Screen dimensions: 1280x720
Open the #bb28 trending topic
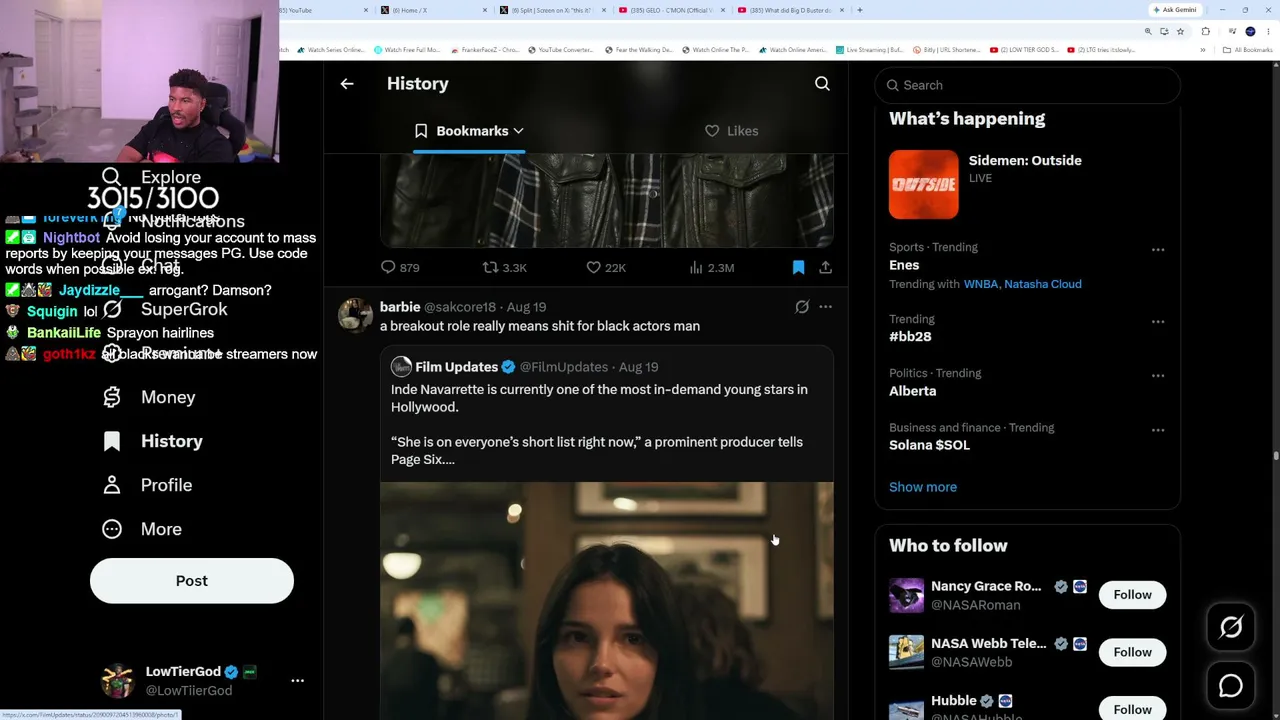(910, 337)
